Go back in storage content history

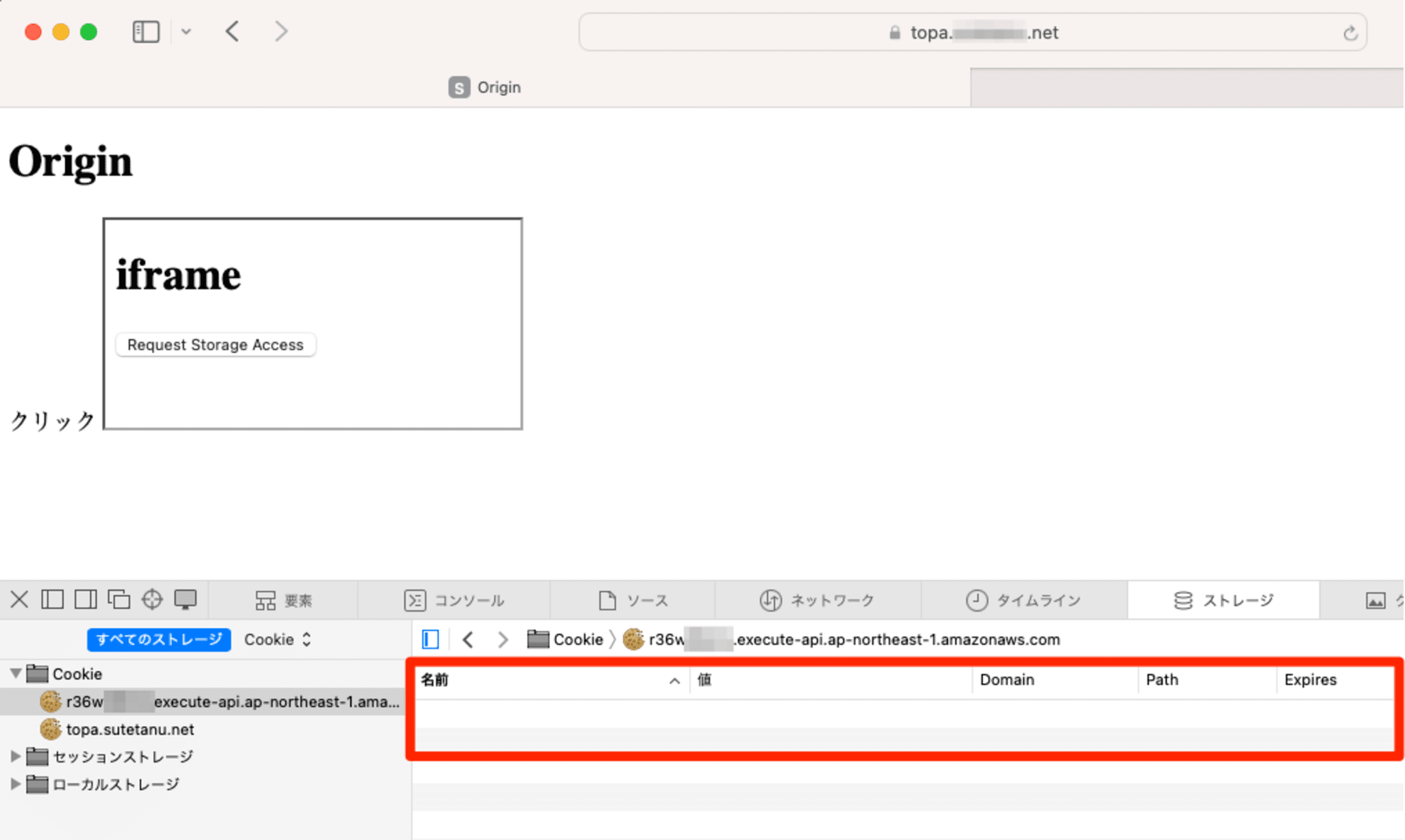(469, 639)
